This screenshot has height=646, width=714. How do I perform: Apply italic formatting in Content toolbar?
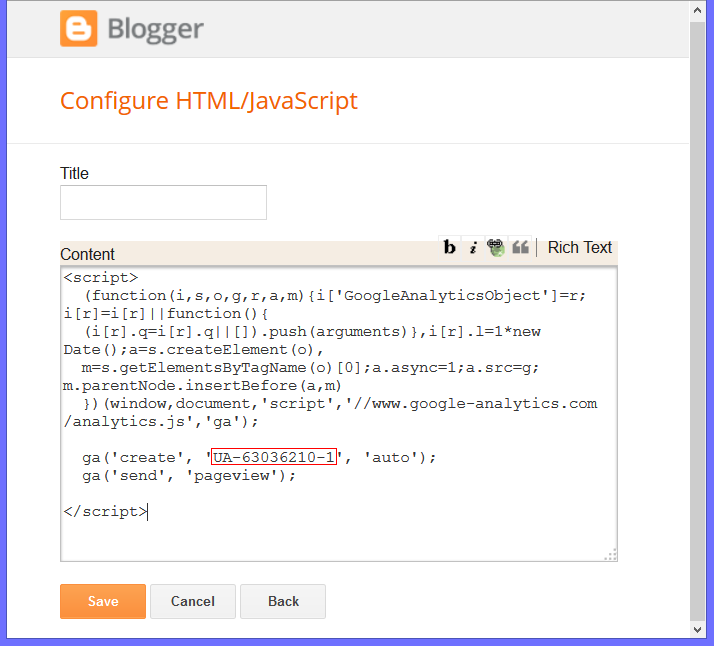(x=473, y=248)
